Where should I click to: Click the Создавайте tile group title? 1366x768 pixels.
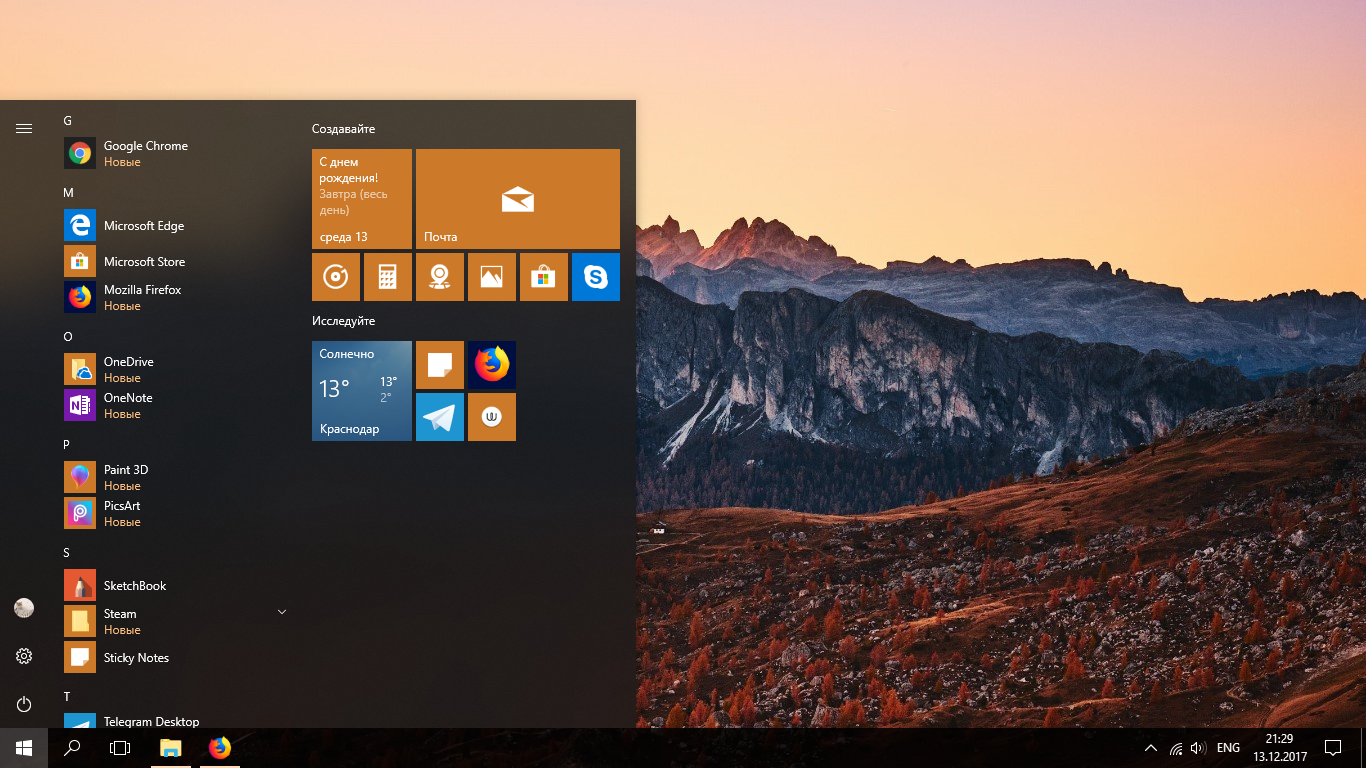[x=343, y=130]
